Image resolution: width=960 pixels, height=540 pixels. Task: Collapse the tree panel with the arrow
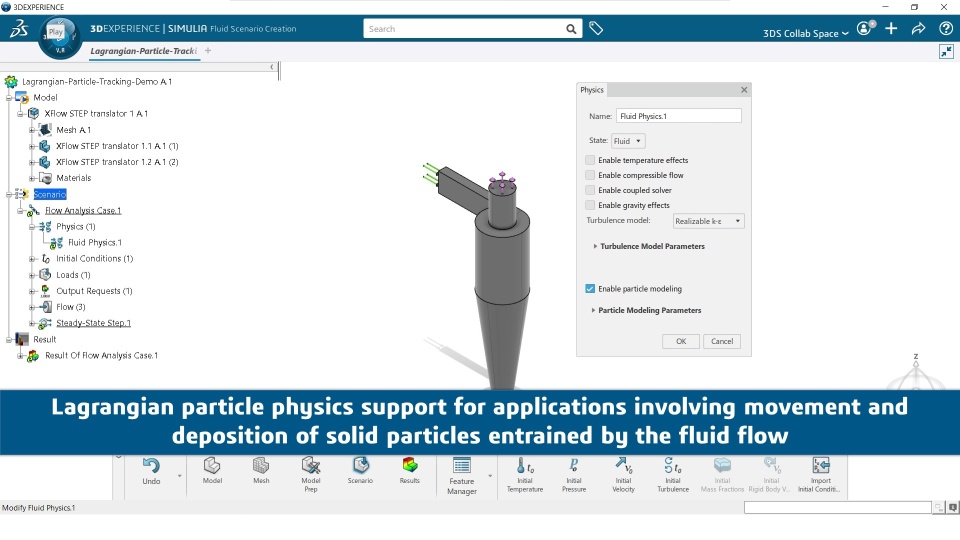272,67
